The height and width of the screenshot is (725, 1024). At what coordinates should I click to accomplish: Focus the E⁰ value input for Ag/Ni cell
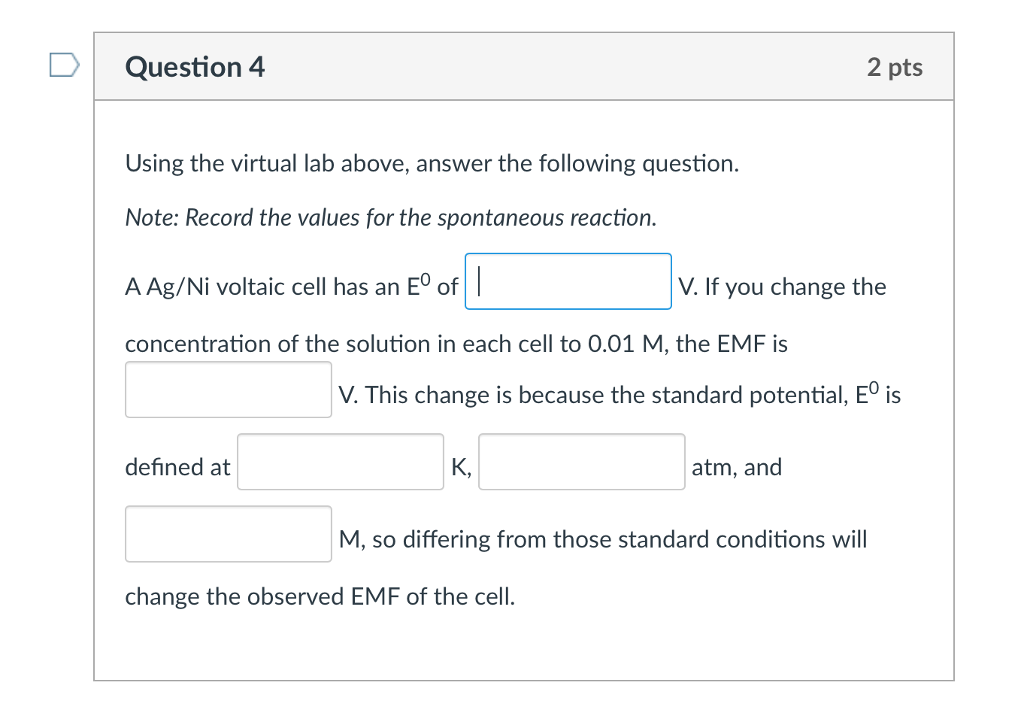coord(568,282)
